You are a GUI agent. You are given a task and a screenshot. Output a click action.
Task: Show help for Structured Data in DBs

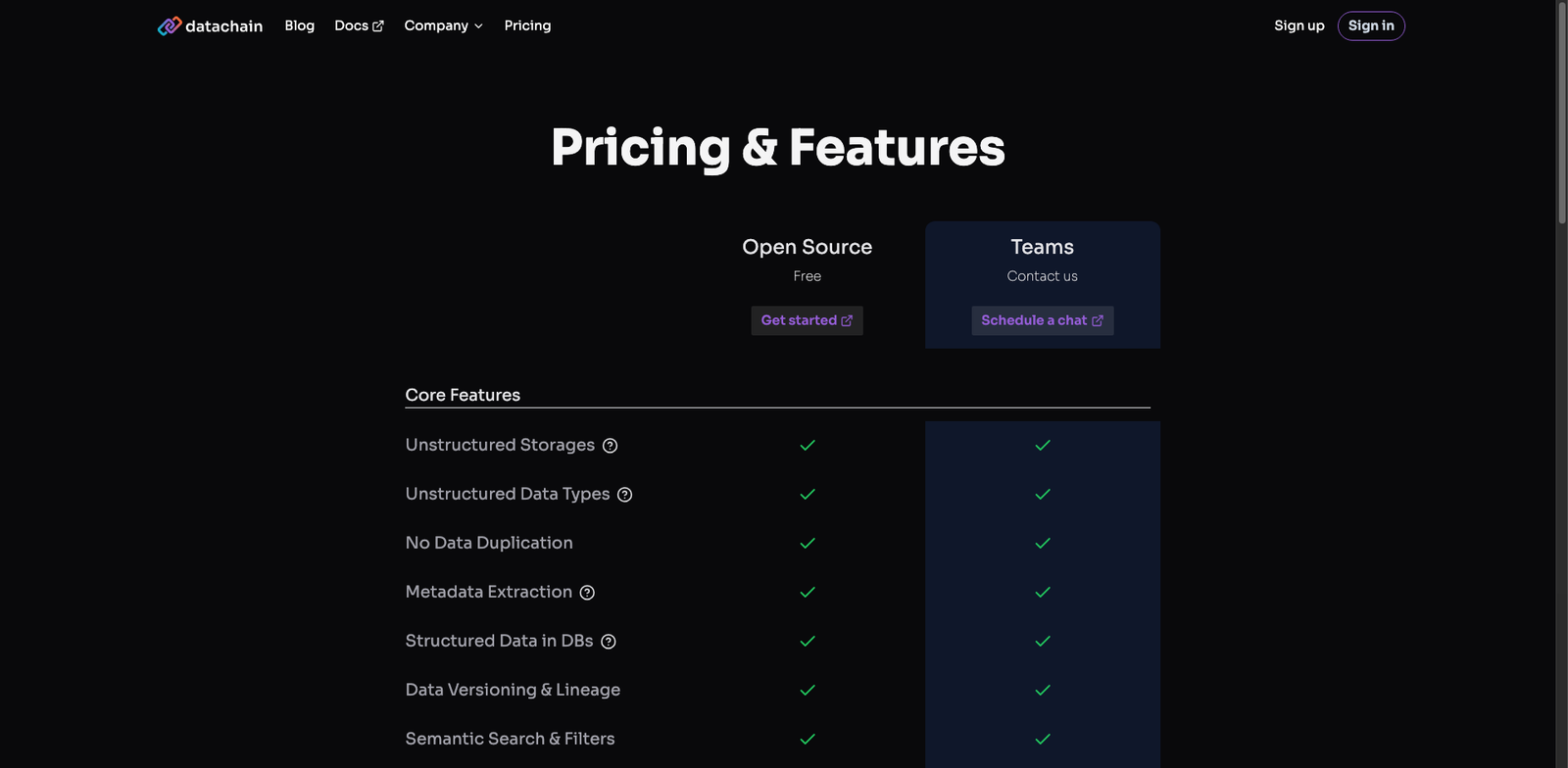point(608,642)
